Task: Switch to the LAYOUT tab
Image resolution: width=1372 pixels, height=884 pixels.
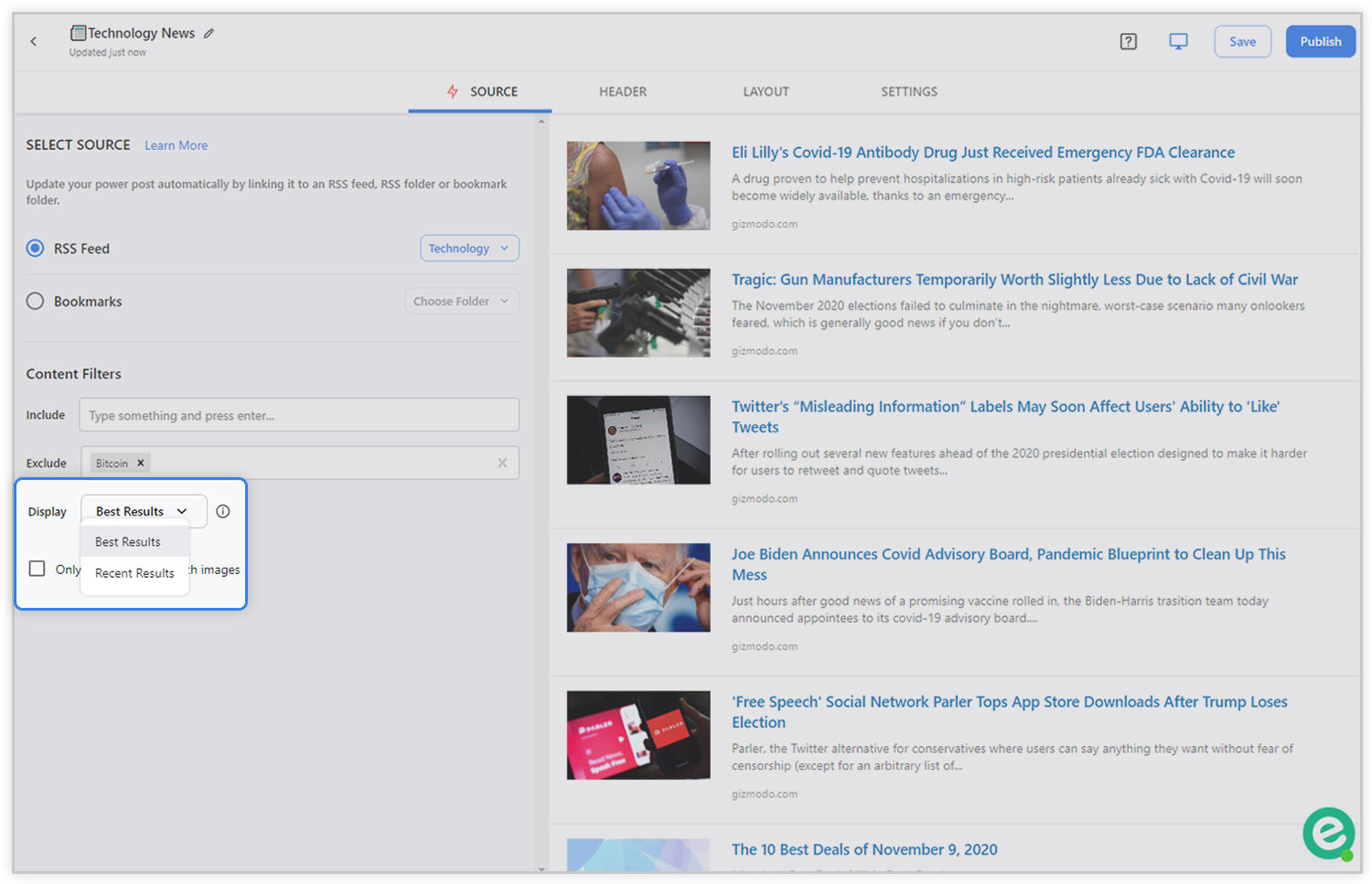Action: [766, 91]
